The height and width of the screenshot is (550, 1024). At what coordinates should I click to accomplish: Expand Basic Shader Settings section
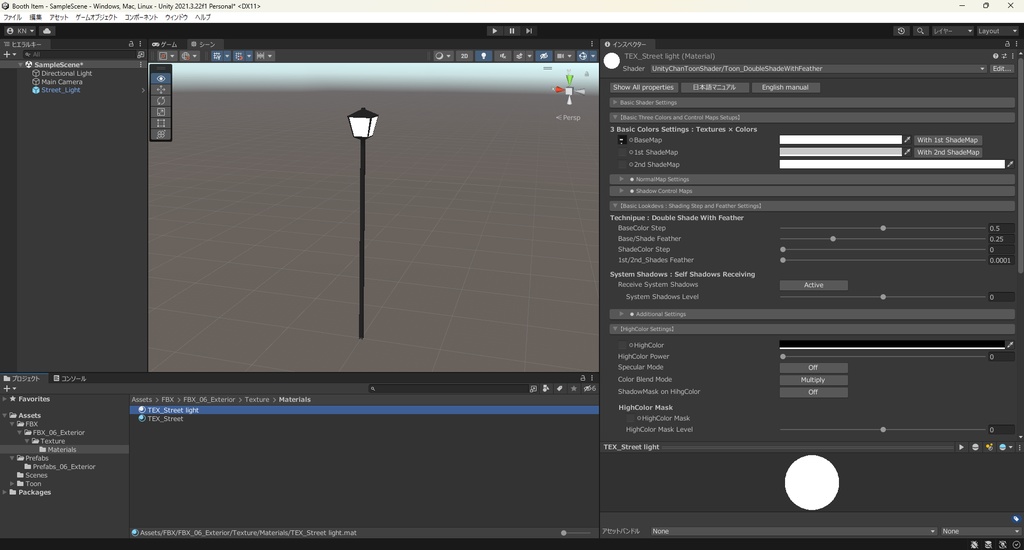tap(812, 103)
